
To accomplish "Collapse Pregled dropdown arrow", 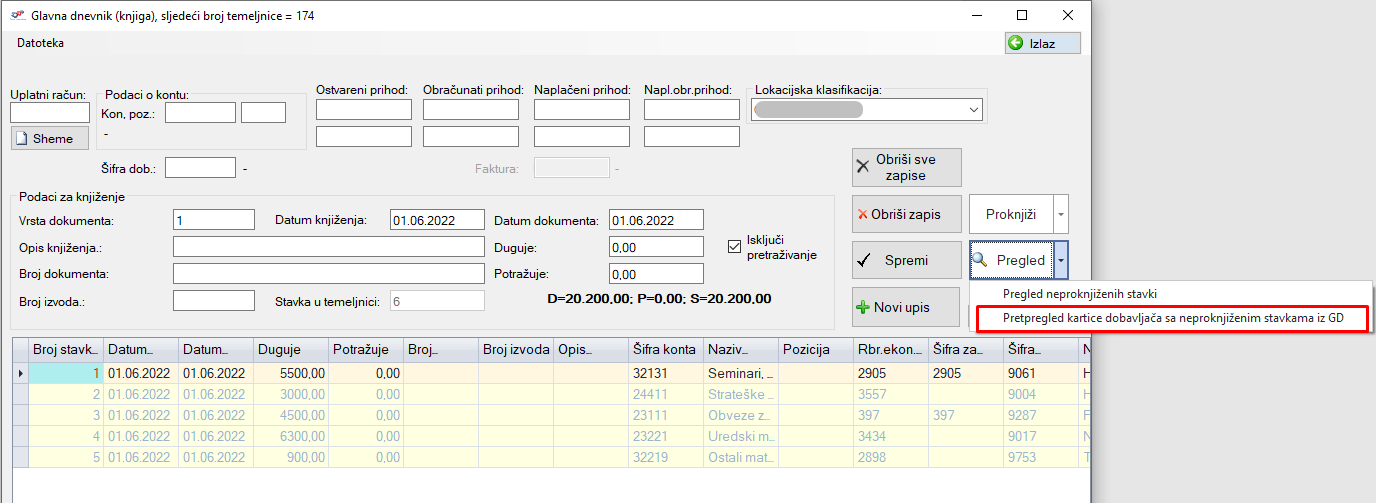I will tap(1060, 260).
